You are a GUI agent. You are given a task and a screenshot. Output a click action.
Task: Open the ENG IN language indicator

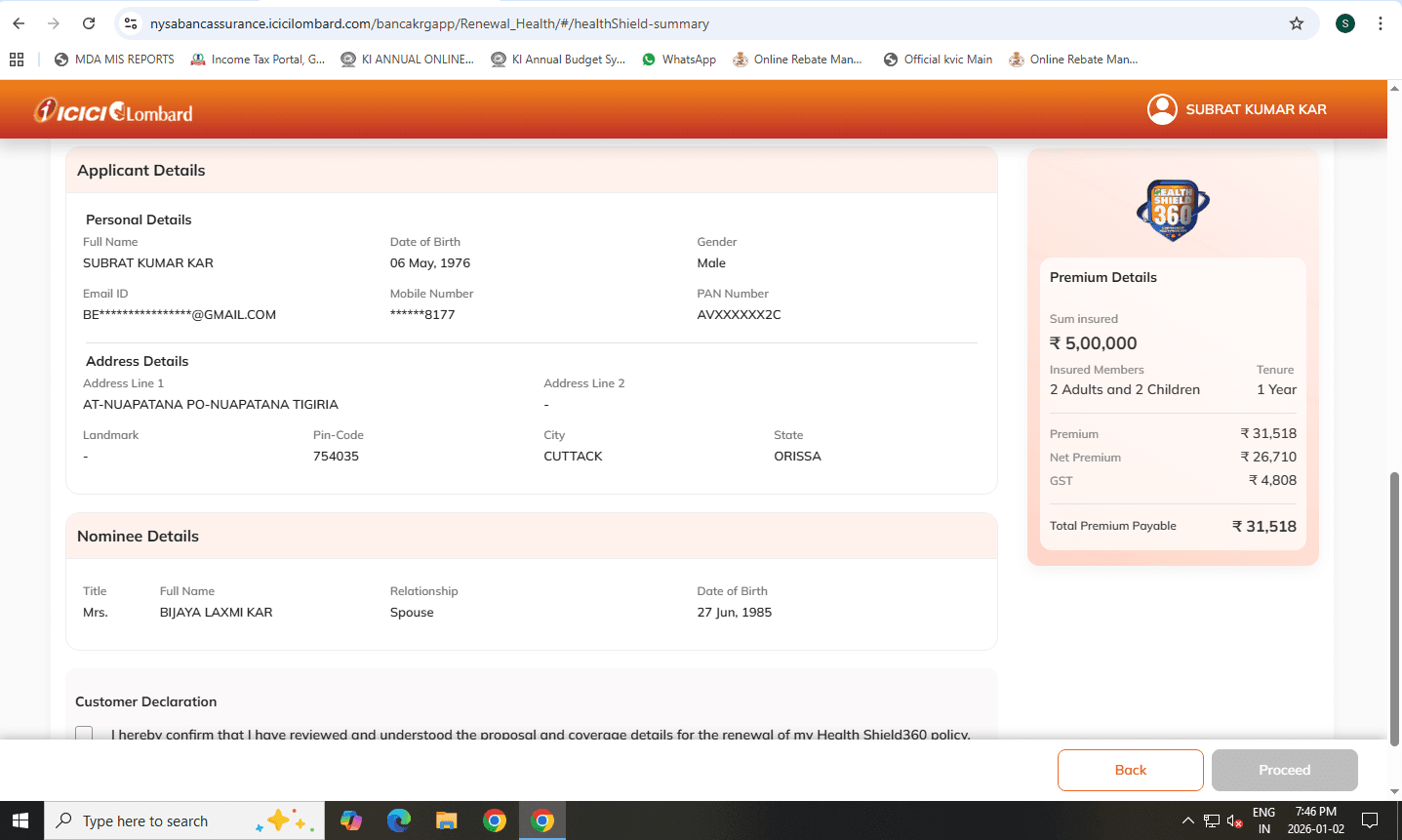click(1264, 820)
